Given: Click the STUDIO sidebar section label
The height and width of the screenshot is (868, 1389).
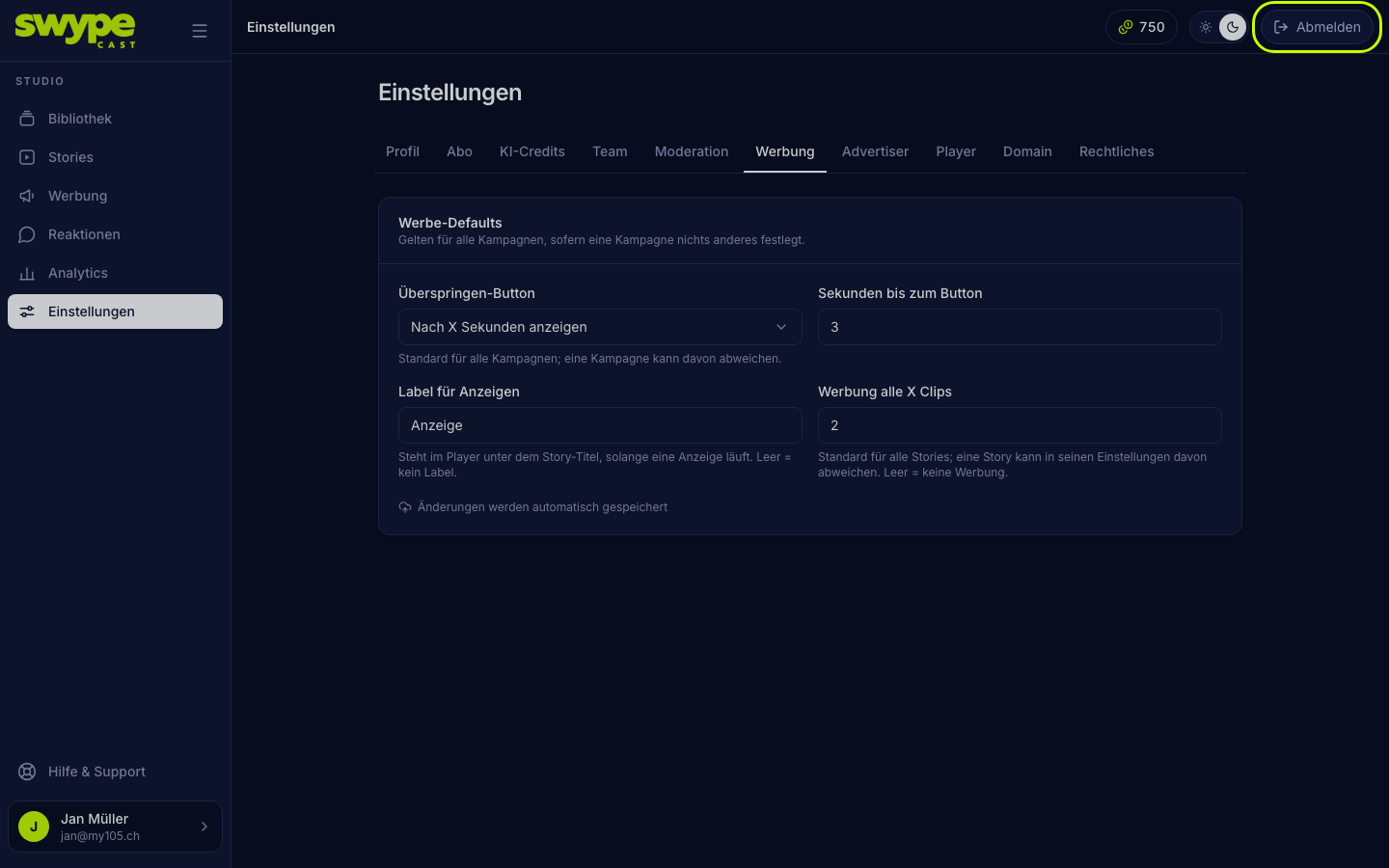Looking at the screenshot, I should tap(40, 81).
